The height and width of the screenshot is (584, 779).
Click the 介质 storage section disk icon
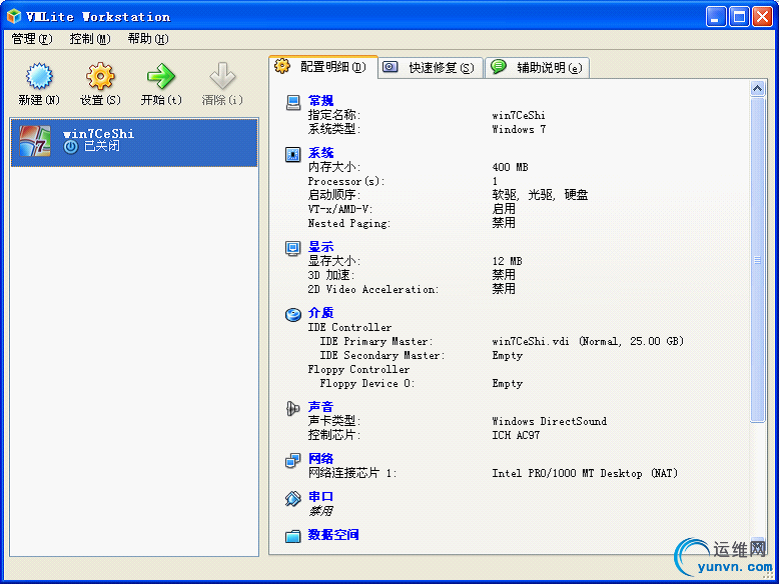click(293, 314)
